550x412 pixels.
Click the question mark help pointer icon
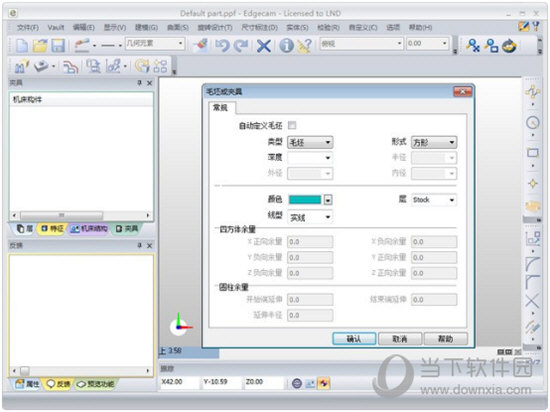tap(304, 46)
